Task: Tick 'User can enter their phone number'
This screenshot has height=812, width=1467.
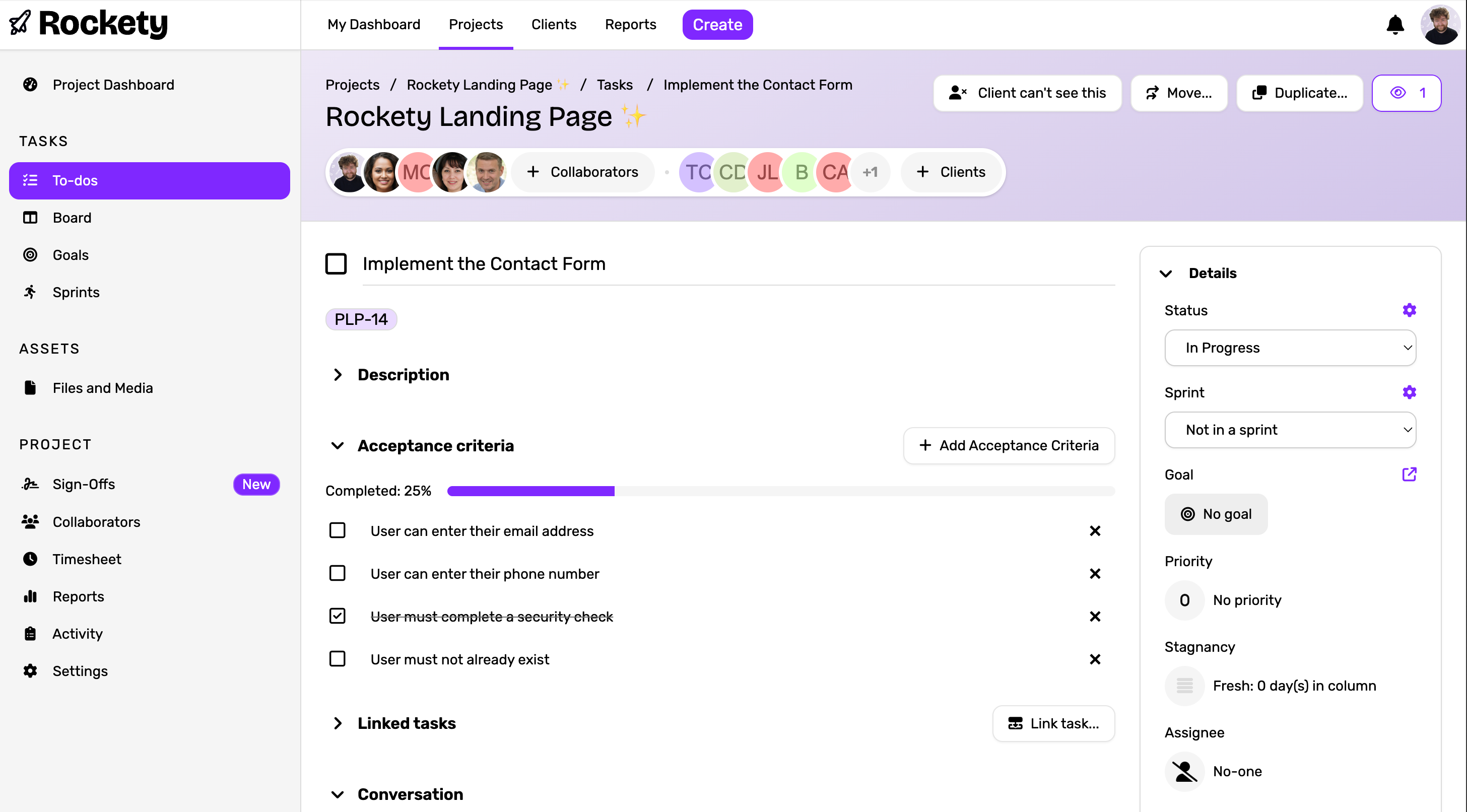Action: click(338, 573)
